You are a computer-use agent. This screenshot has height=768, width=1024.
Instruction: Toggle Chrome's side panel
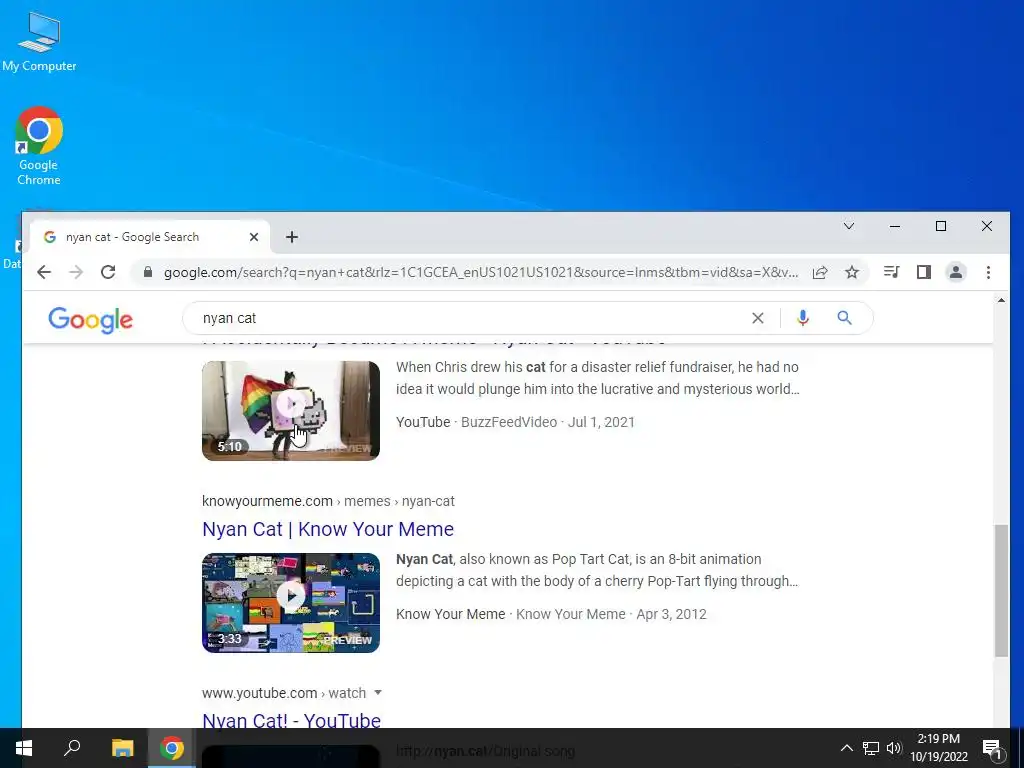tap(923, 272)
